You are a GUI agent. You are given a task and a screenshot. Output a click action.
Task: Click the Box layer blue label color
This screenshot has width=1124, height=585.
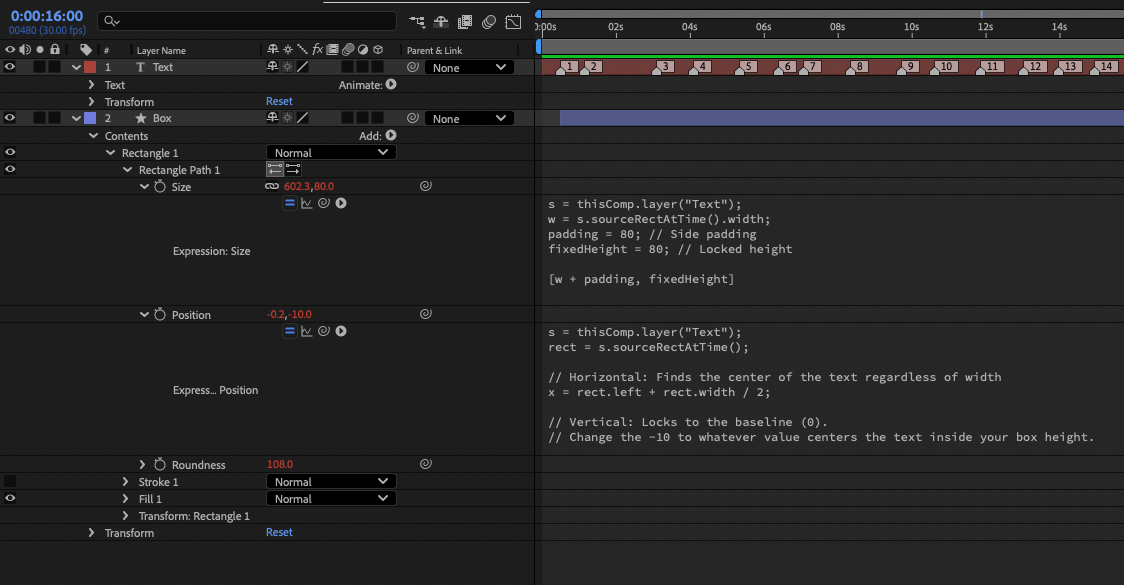click(x=90, y=118)
